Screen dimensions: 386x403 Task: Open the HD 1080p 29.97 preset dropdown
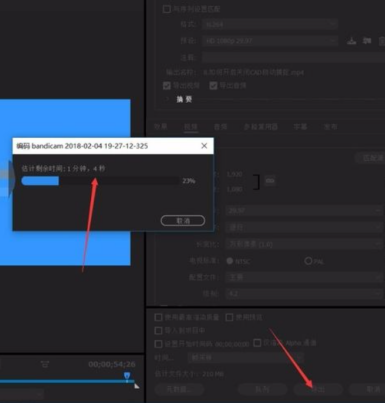click(x=270, y=41)
